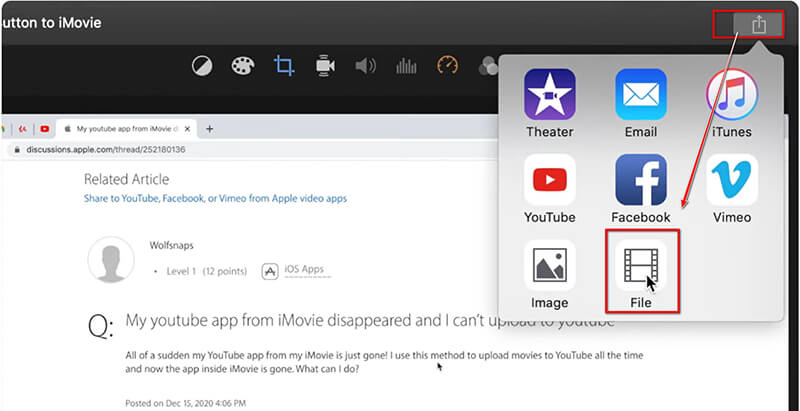800x411 pixels.
Task: Open the color correction palette tool
Action: 243,66
